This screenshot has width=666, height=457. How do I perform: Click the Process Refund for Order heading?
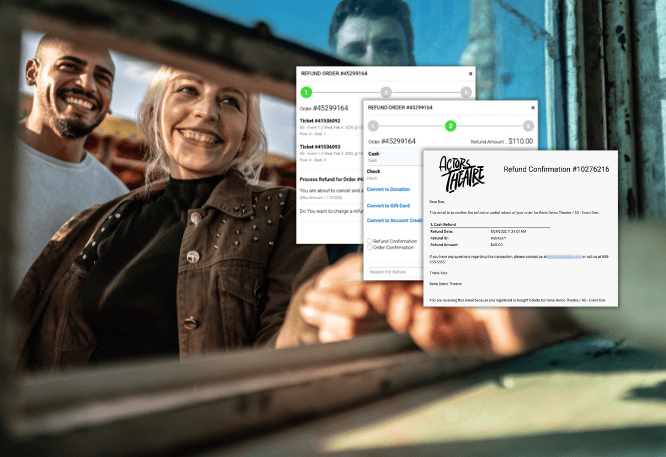click(x=331, y=179)
